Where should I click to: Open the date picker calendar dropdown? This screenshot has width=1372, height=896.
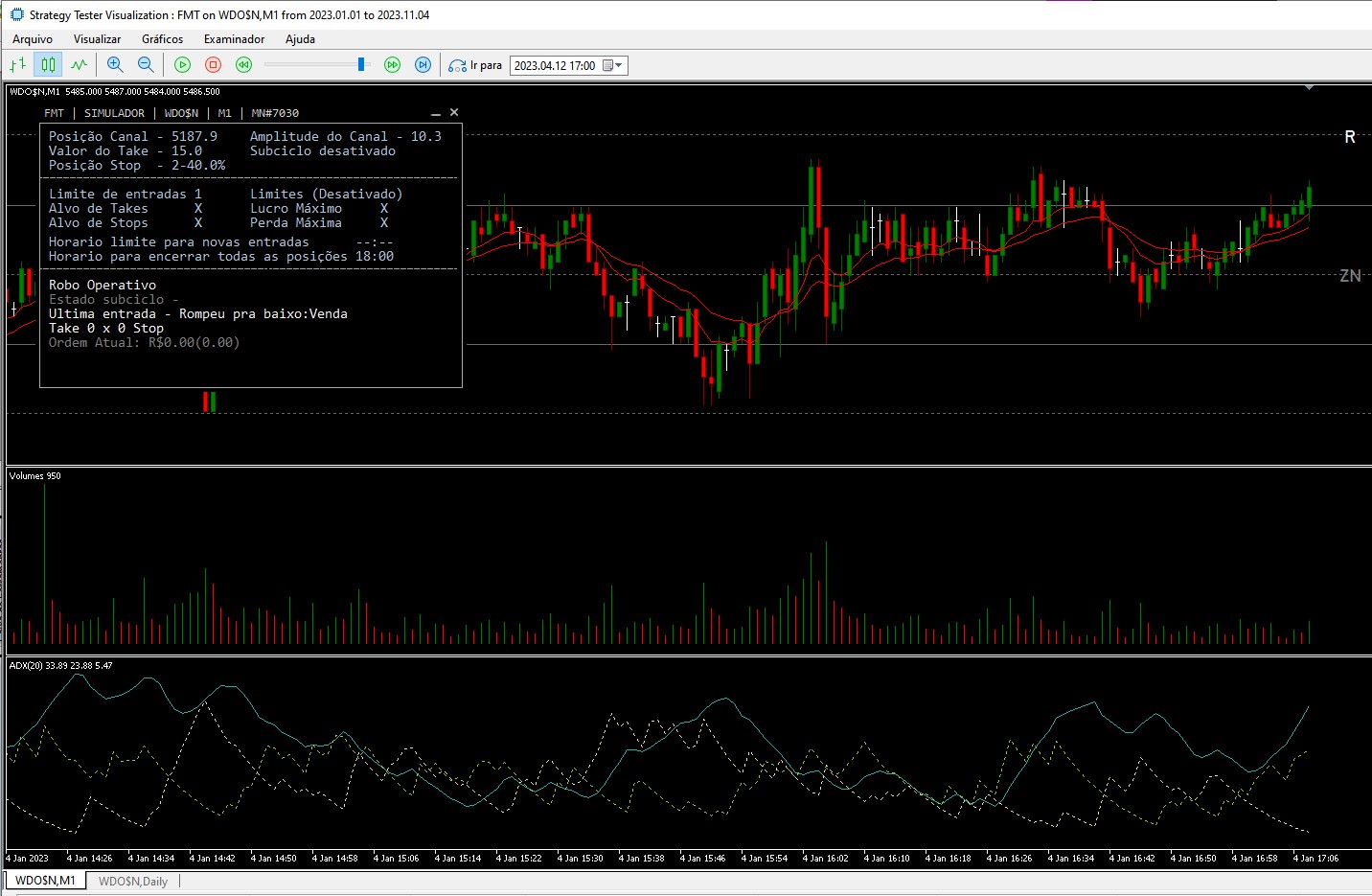tap(612, 65)
